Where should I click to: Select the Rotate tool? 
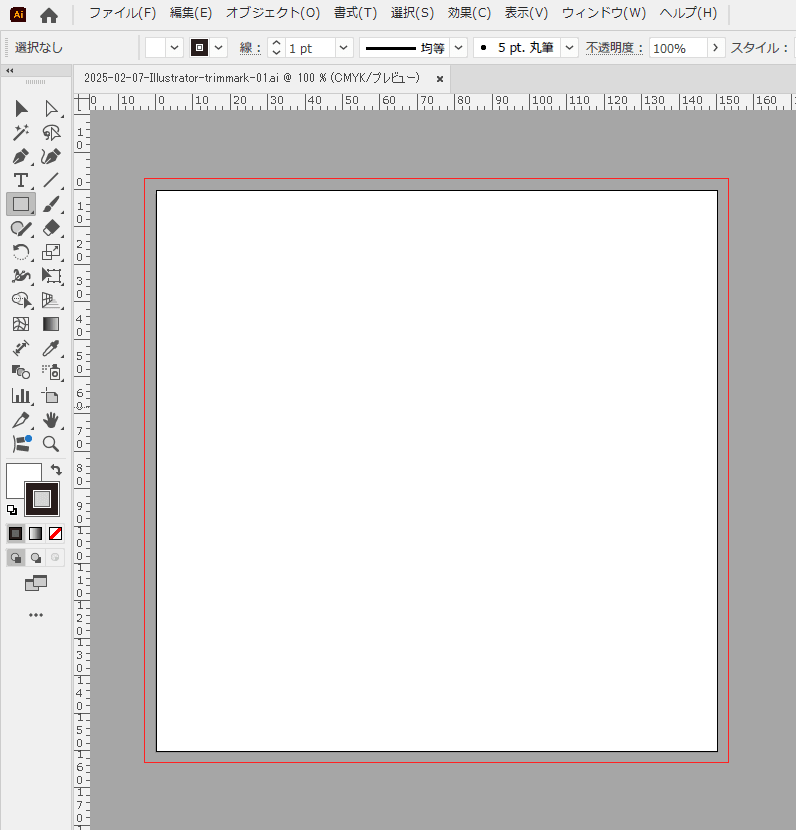pos(21,252)
